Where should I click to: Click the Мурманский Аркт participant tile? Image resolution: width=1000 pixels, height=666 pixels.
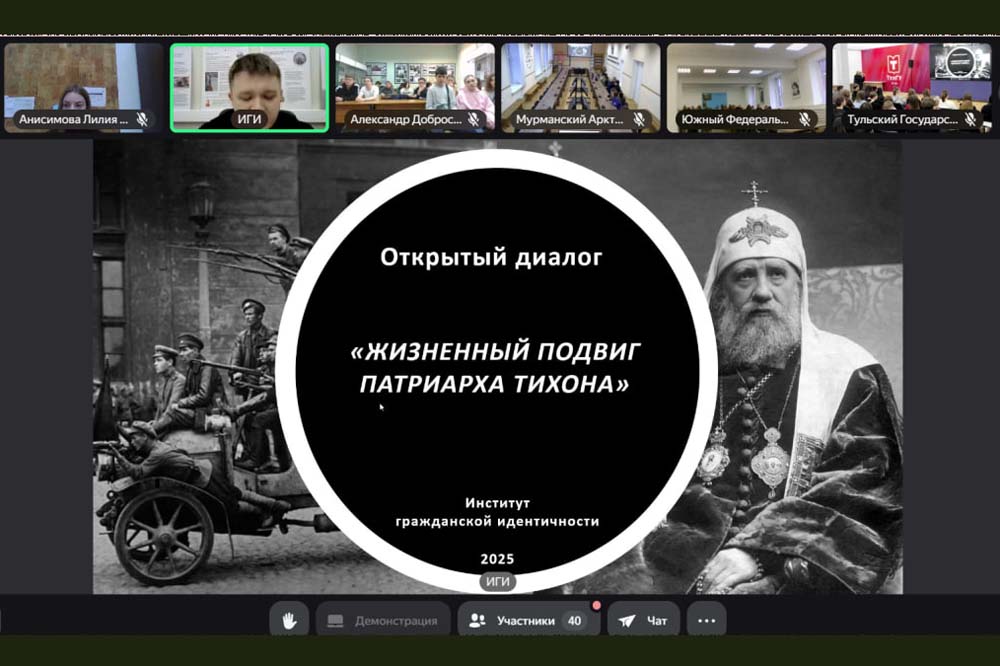[580, 85]
